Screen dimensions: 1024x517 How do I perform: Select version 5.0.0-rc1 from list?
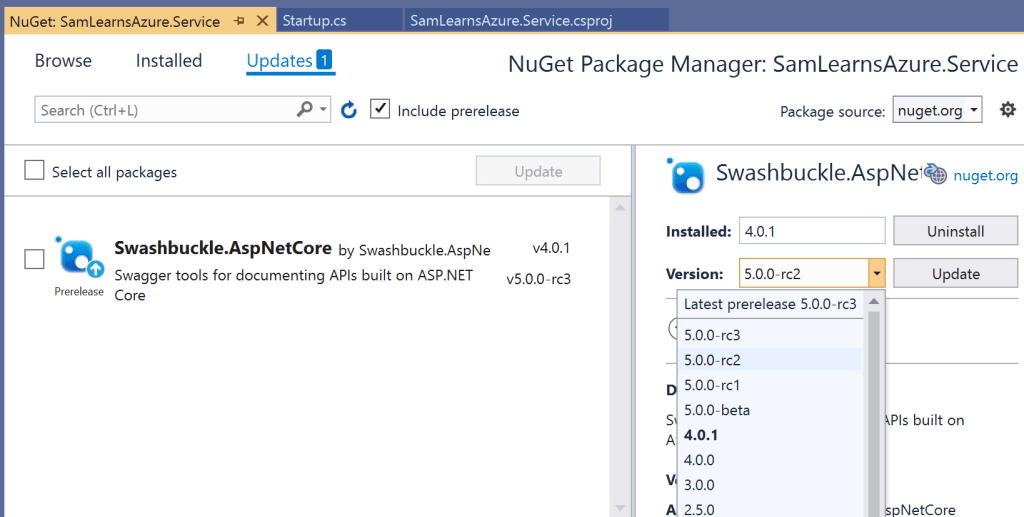[x=711, y=385]
